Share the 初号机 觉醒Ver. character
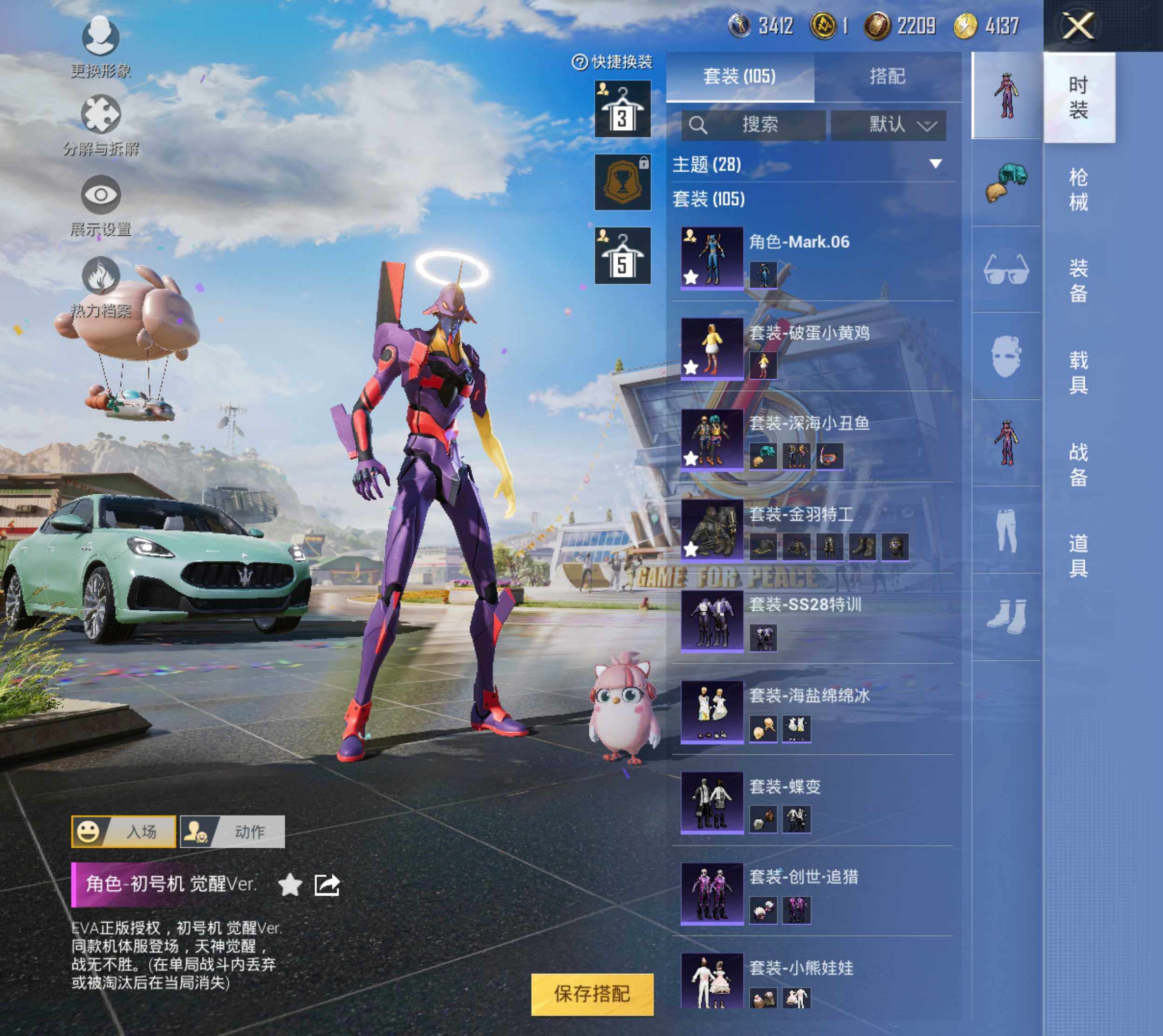Screen dimensions: 1163x1036 327,885
